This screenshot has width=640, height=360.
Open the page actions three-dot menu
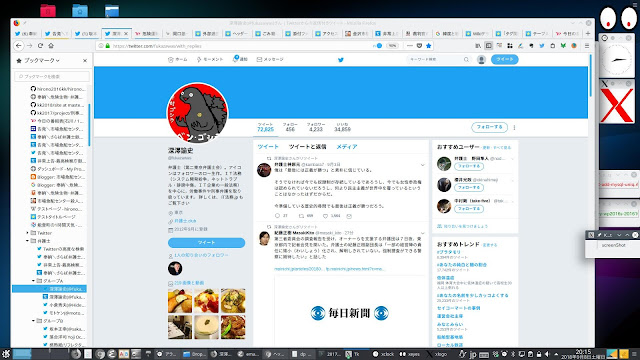[410, 46]
